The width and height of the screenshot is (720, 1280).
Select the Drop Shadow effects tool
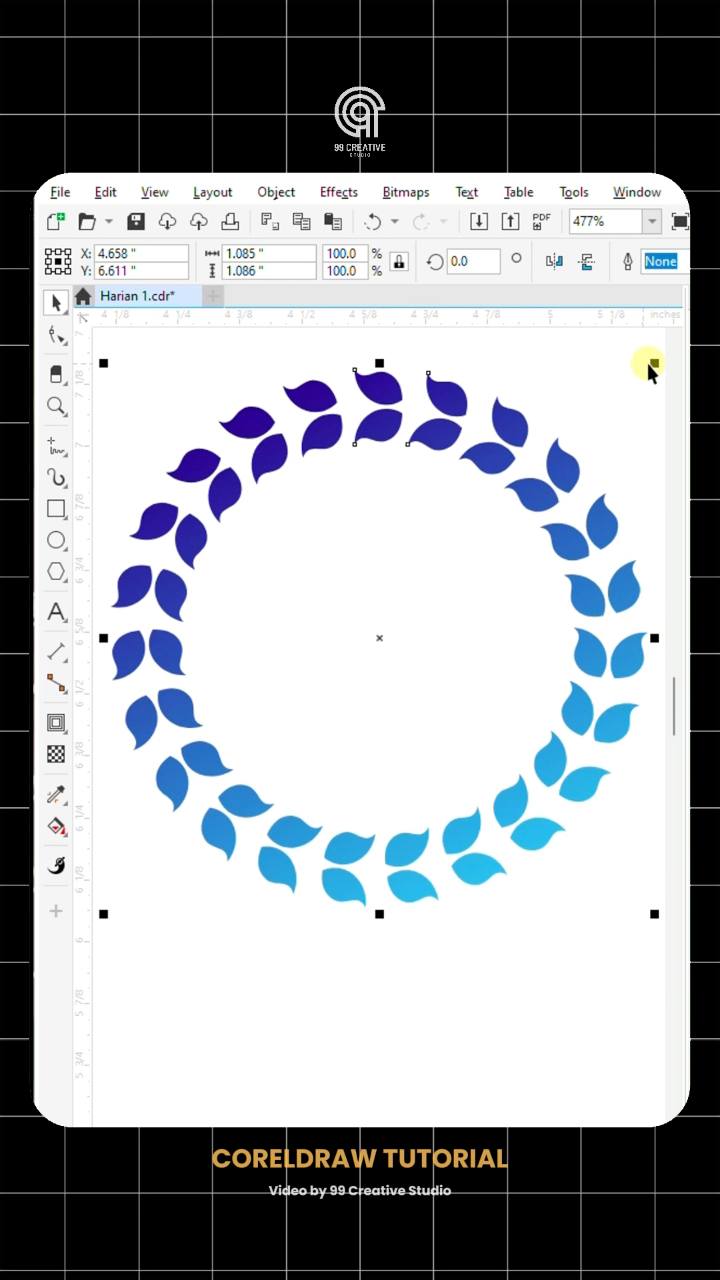click(x=56, y=723)
